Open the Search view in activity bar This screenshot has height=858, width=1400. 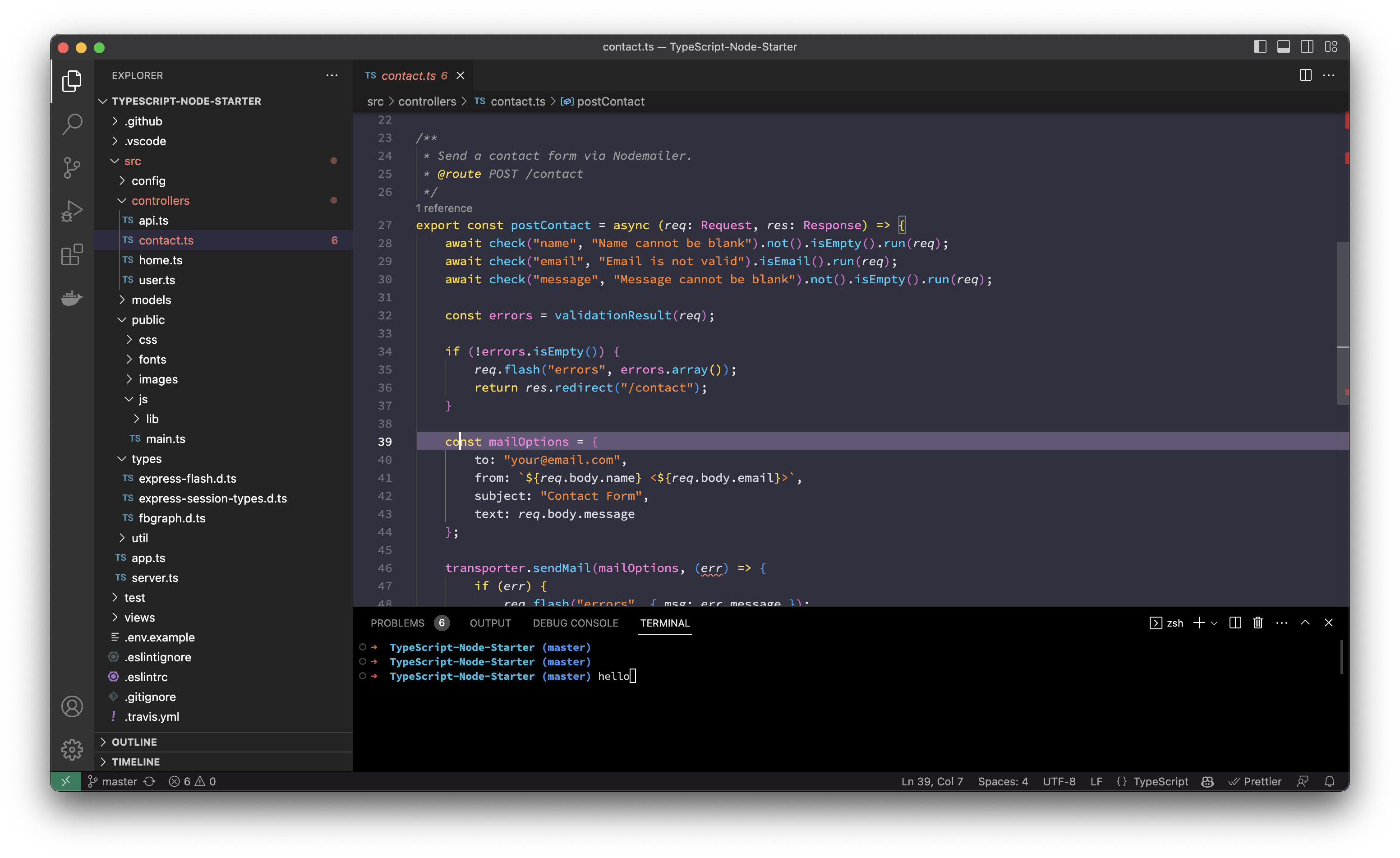click(x=72, y=124)
